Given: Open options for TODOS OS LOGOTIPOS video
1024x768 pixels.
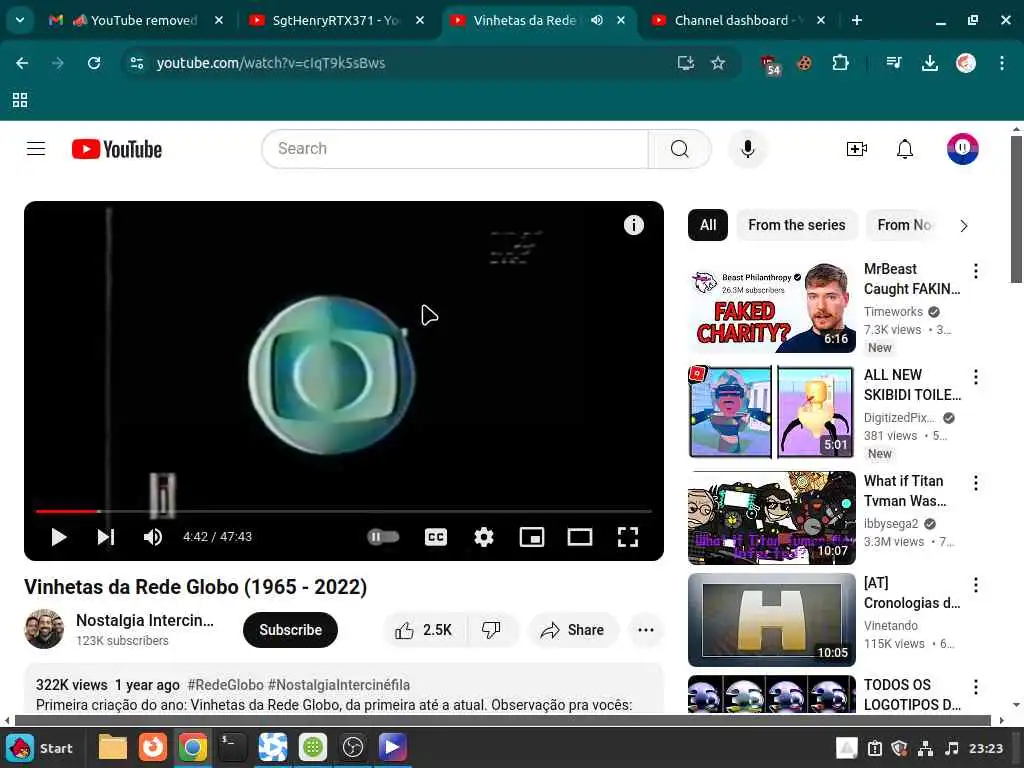Looking at the screenshot, I should coord(976,686).
